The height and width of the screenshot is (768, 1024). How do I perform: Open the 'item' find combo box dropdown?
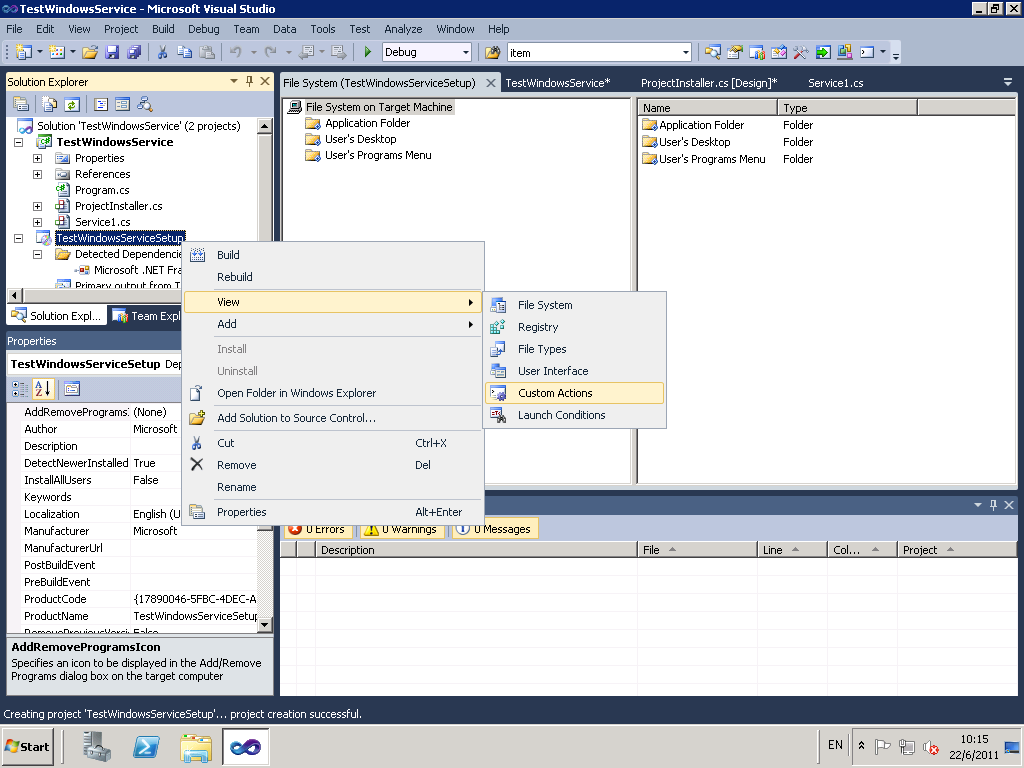686,53
